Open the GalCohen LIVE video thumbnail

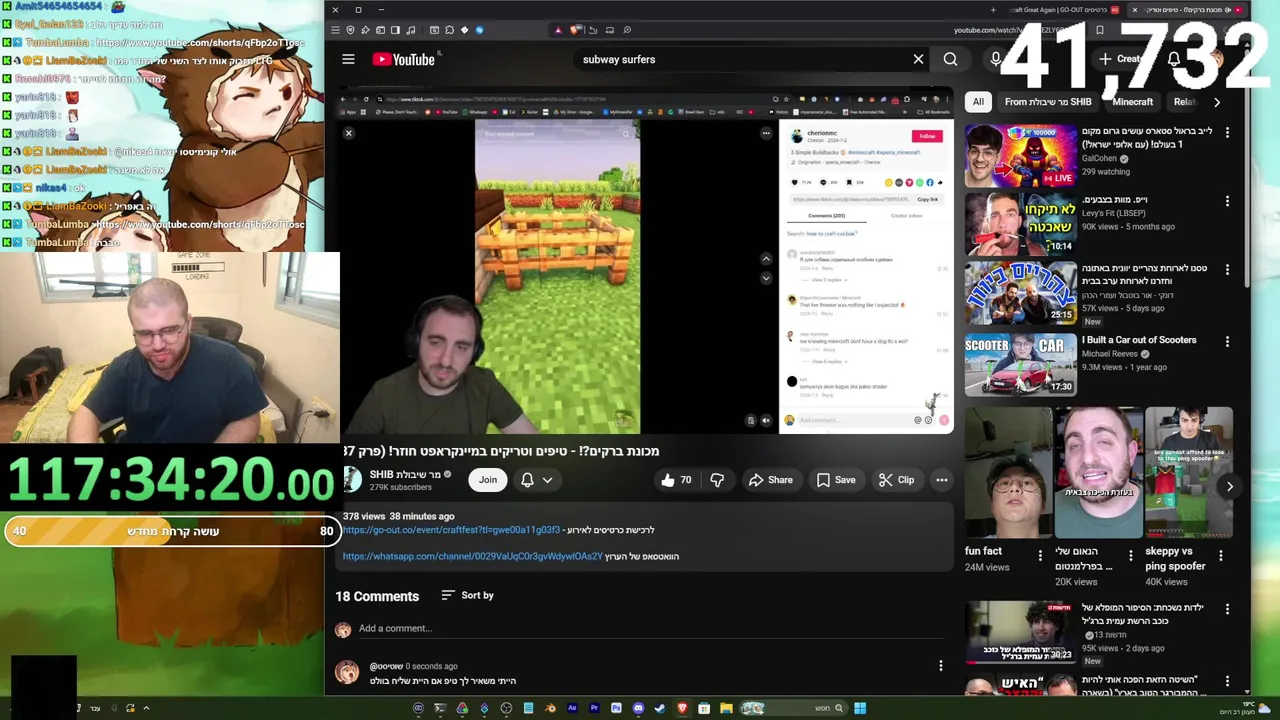tap(1020, 156)
